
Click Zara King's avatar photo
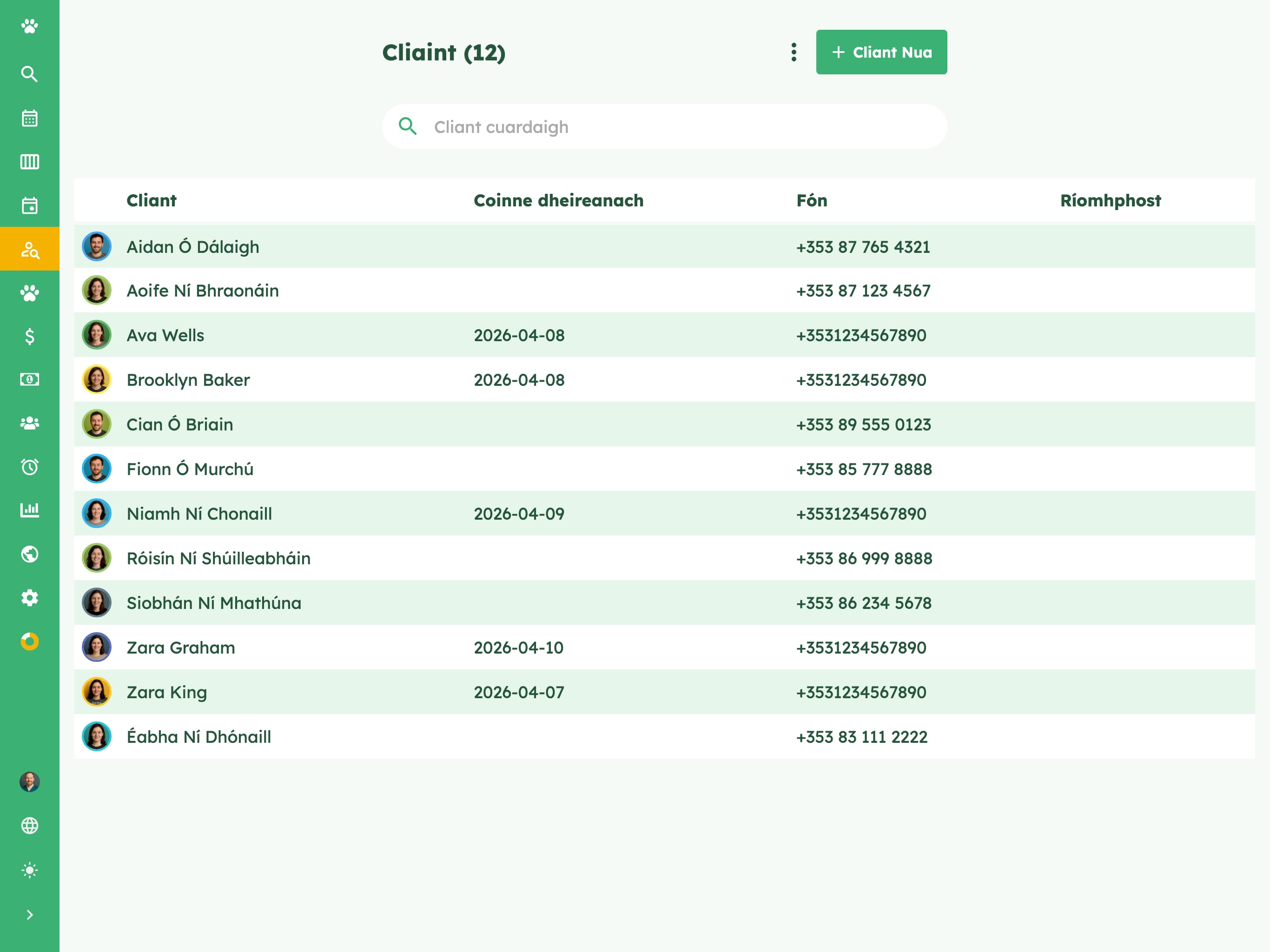pos(96,693)
